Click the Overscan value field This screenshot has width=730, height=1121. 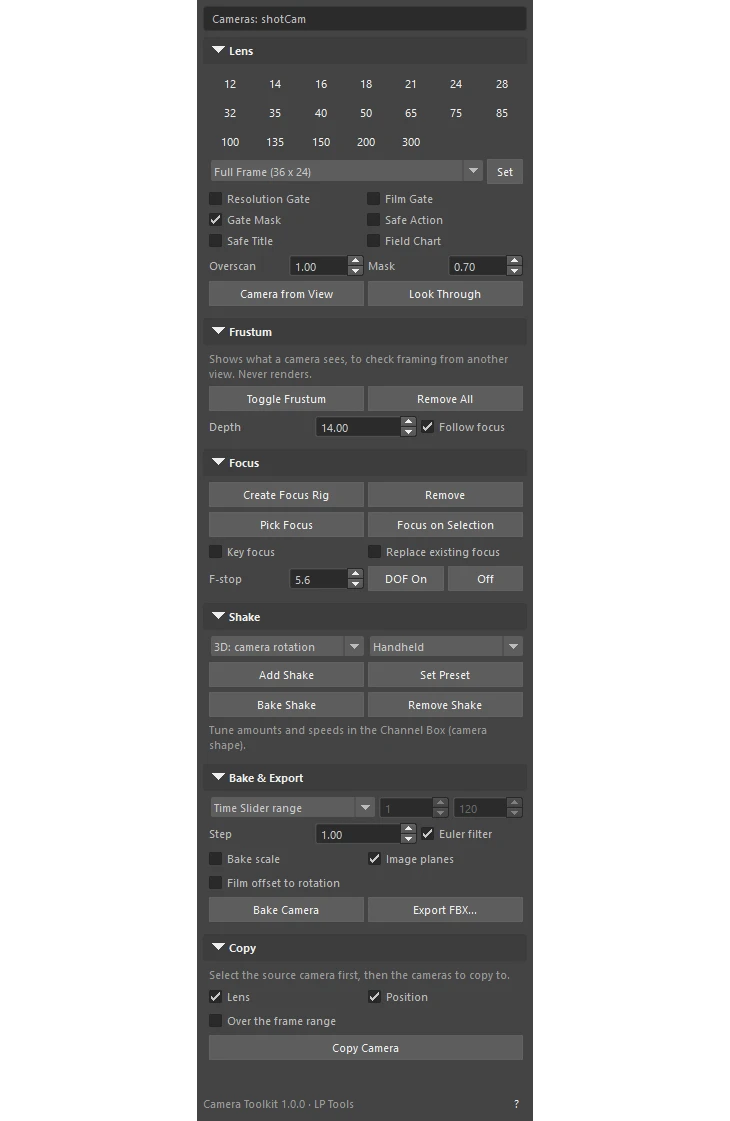[x=319, y=267]
